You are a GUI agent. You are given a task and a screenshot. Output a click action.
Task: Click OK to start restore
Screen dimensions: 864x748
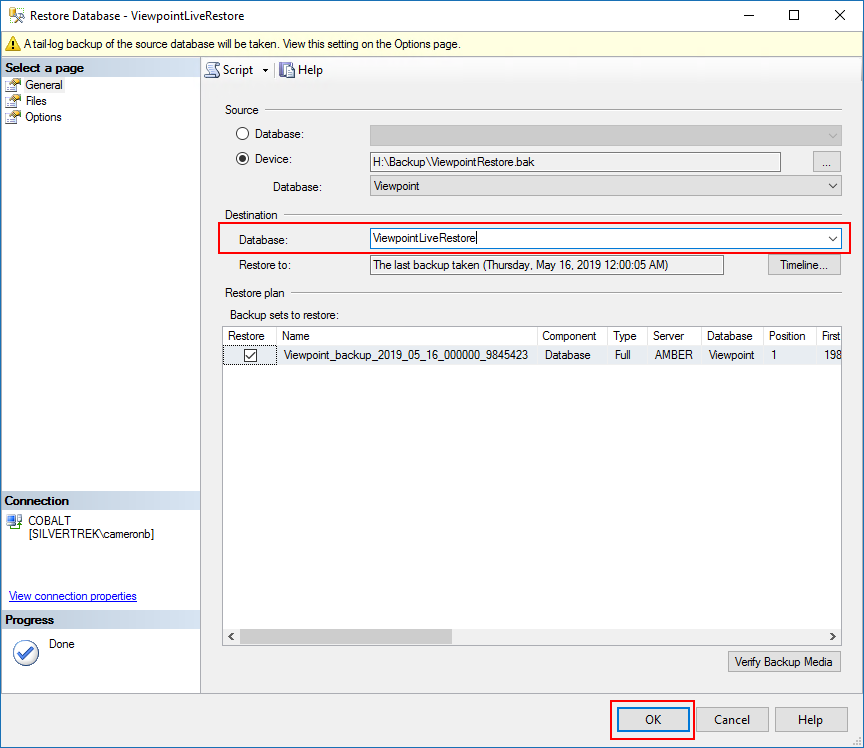coord(653,720)
